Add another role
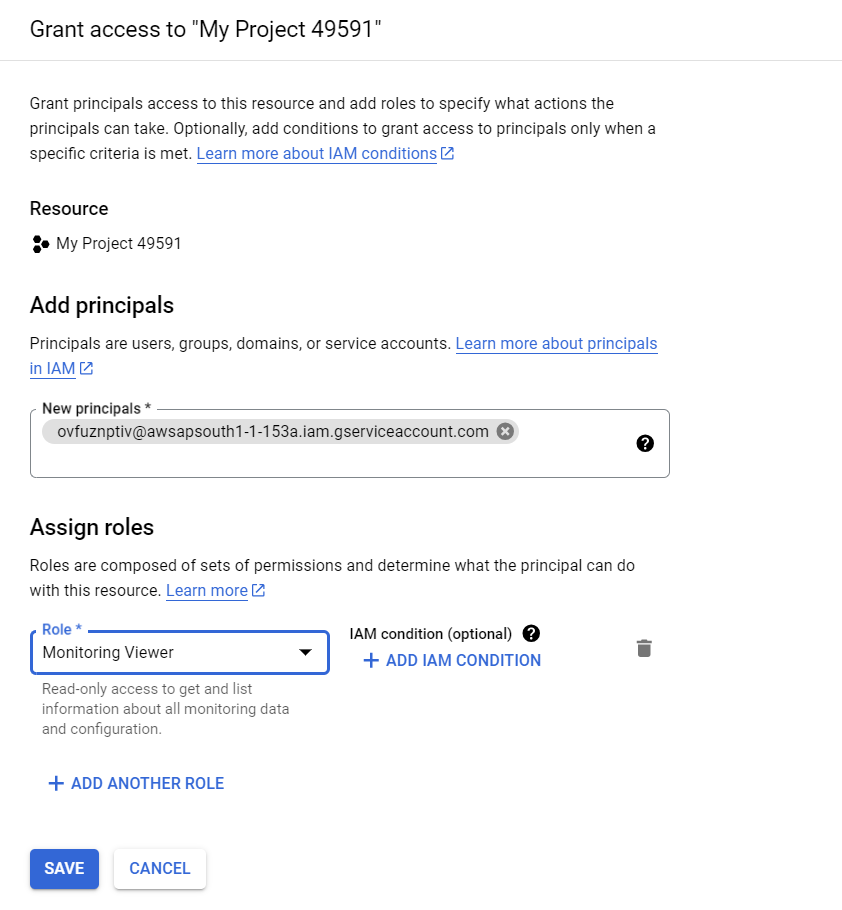Screen dimensions: 842x910 click(x=136, y=783)
